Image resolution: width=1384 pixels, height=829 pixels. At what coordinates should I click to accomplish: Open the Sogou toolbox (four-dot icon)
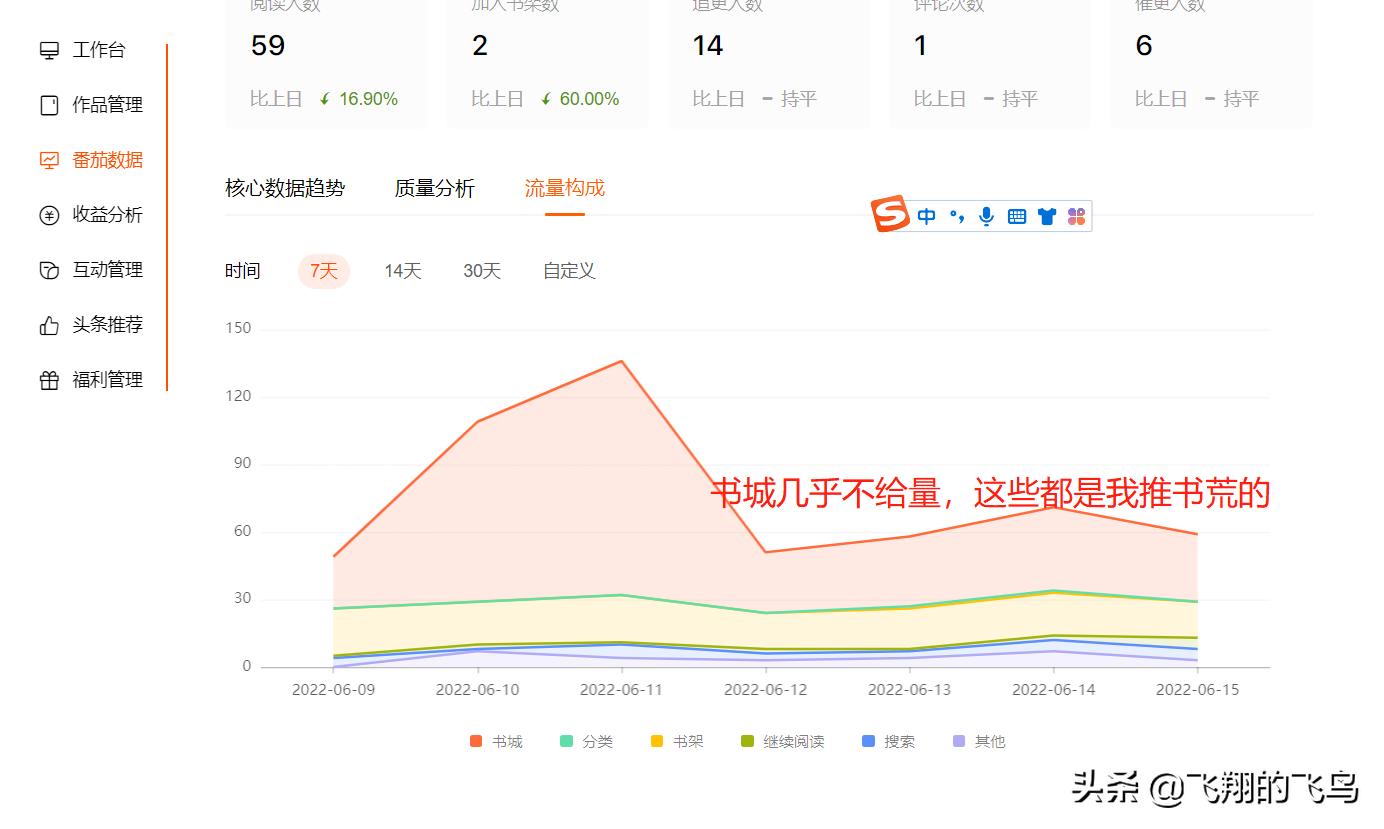pos(1076,215)
